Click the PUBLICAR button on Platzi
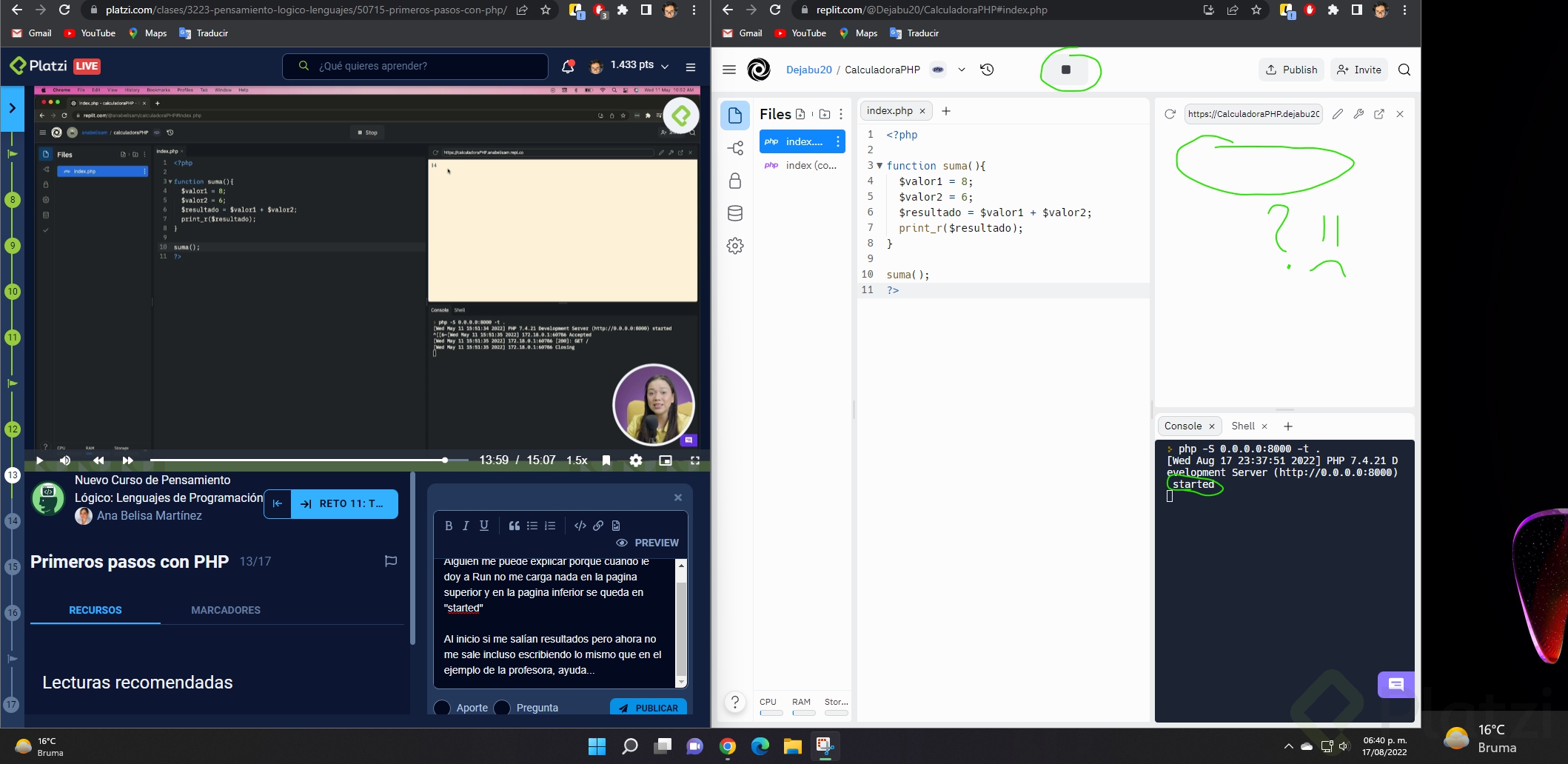This screenshot has height=764, width=1568. point(648,708)
